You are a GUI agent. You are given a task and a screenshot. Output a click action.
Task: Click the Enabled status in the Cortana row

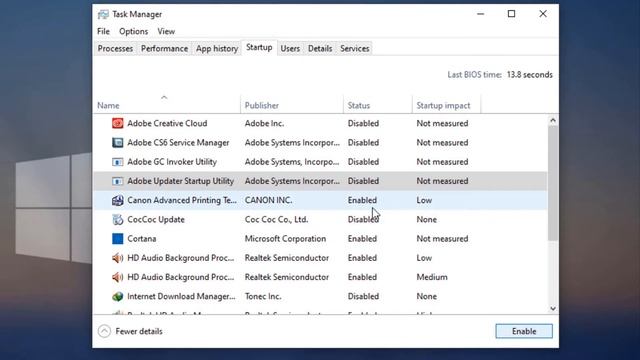(362, 239)
